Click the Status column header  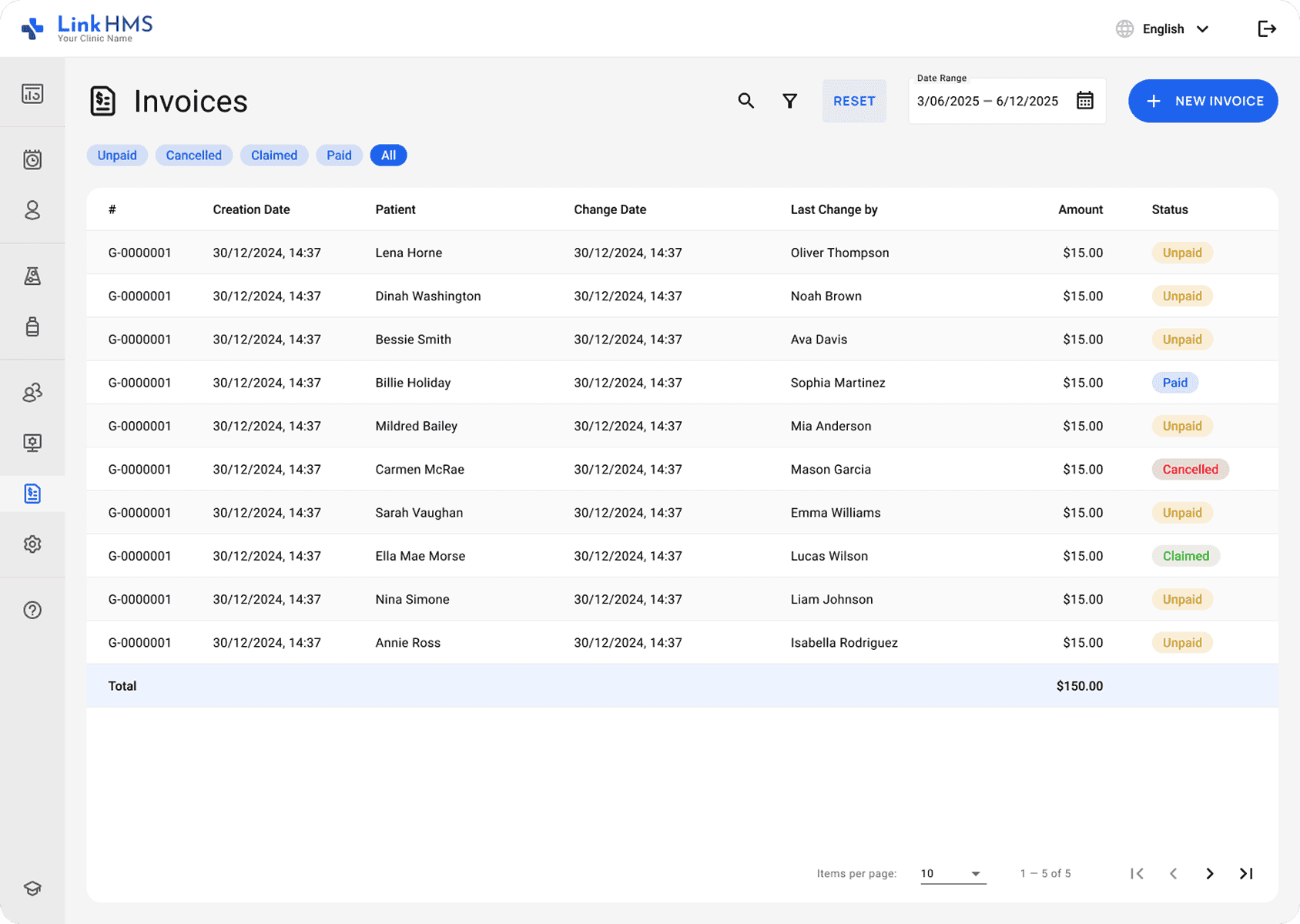(x=1170, y=209)
